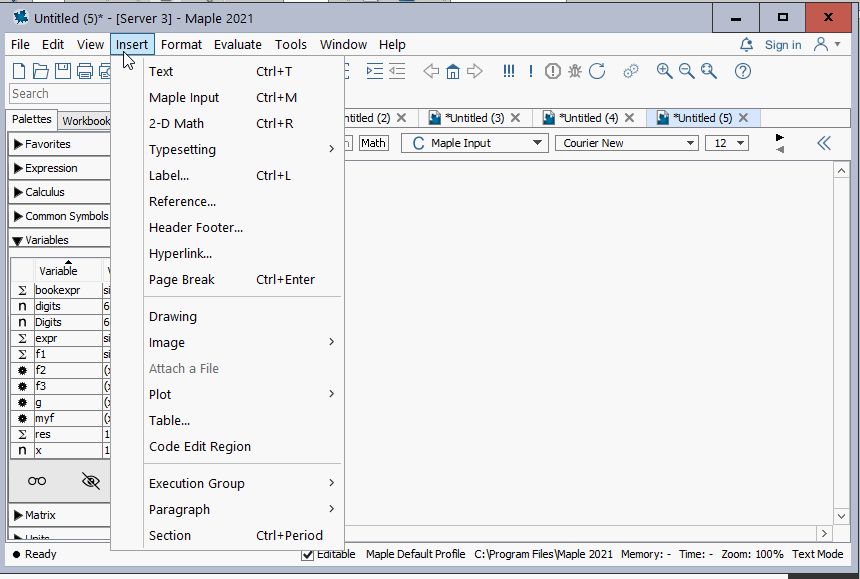This screenshot has width=860, height=579.
Task: Open the Format menu
Action: [x=181, y=44]
